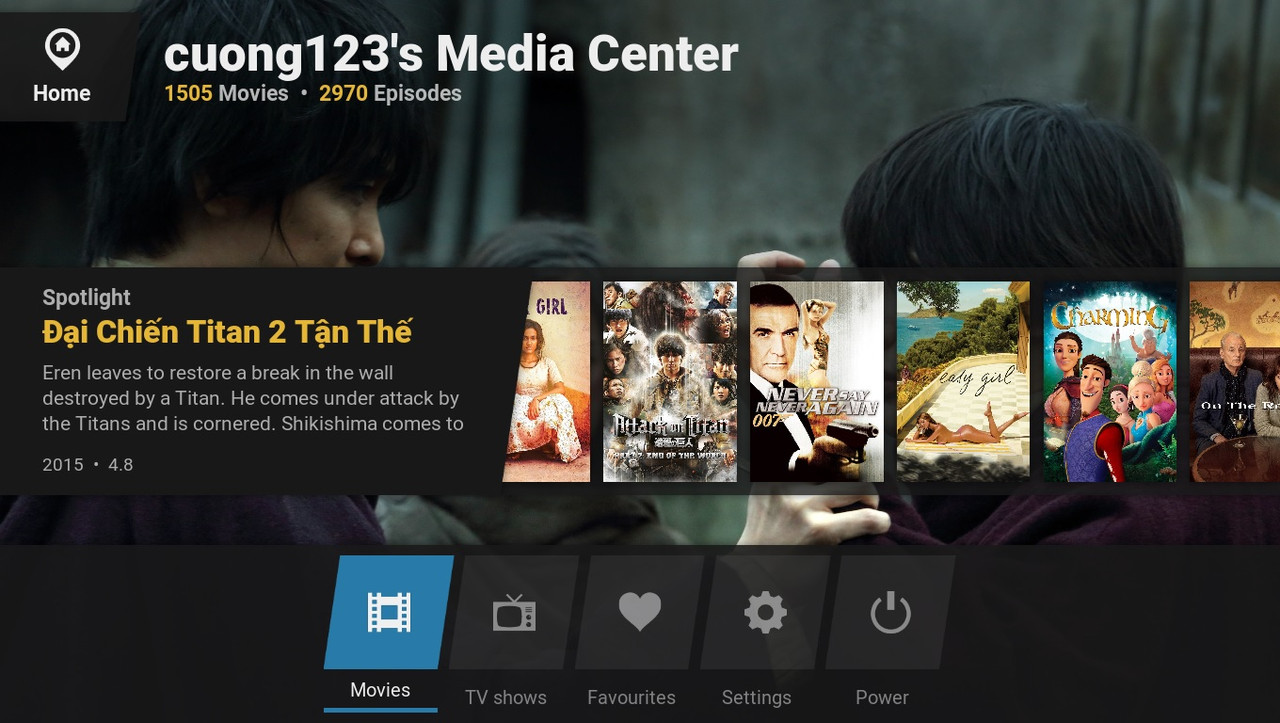The image size is (1280, 723).
Task: Click the Home location pin icon
Action: click(x=62, y=49)
